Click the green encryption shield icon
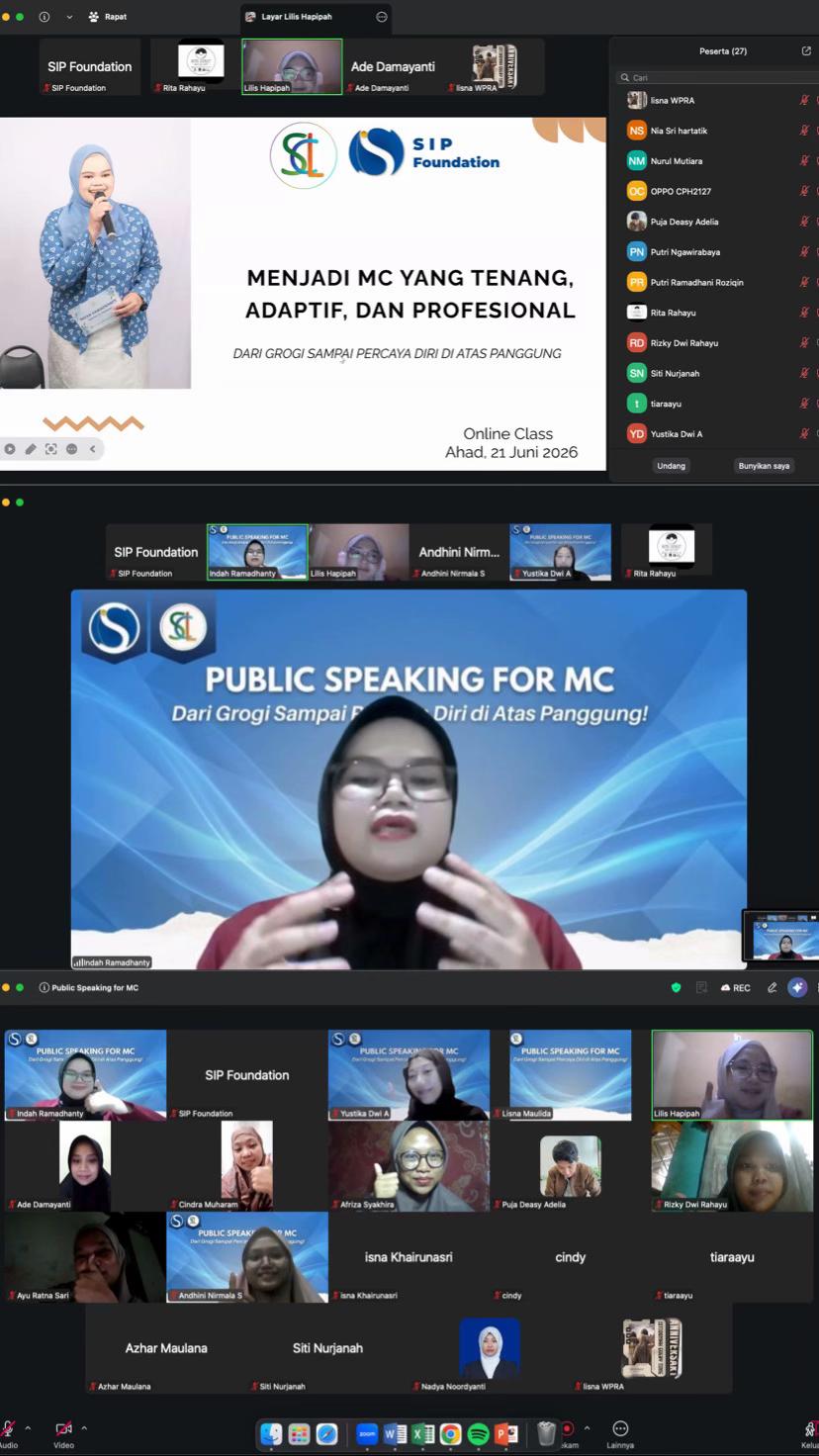Image resolution: width=819 pixels, height=1456 pixels. [677, 987]
